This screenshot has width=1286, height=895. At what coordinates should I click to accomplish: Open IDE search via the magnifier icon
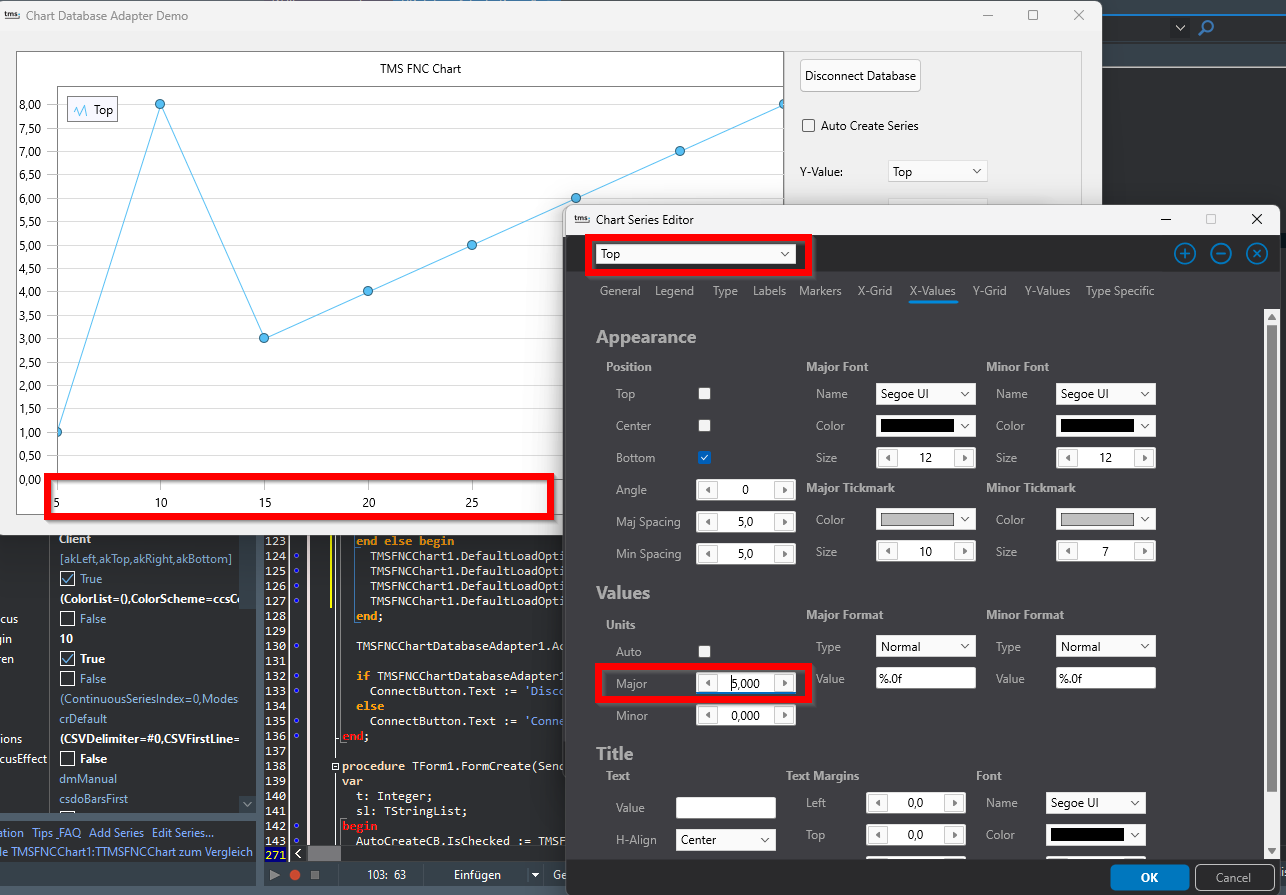[1206, 28]
